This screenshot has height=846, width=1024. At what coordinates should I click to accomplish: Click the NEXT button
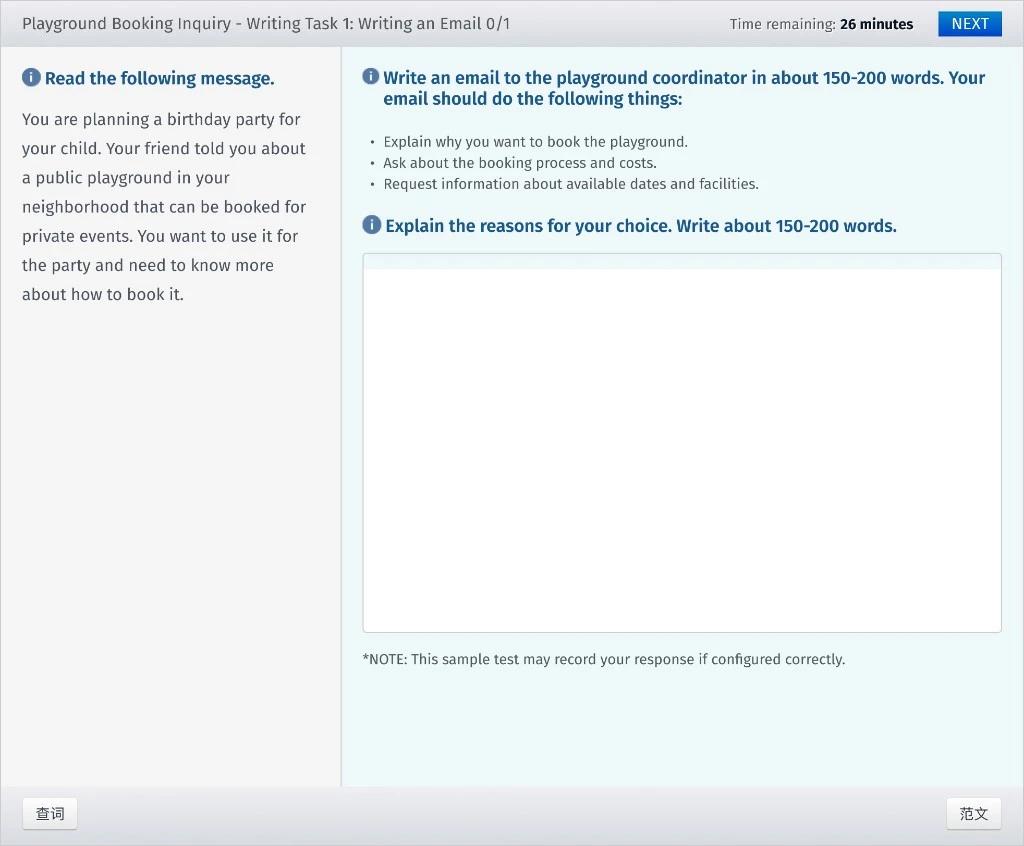(x=969, y=24)
